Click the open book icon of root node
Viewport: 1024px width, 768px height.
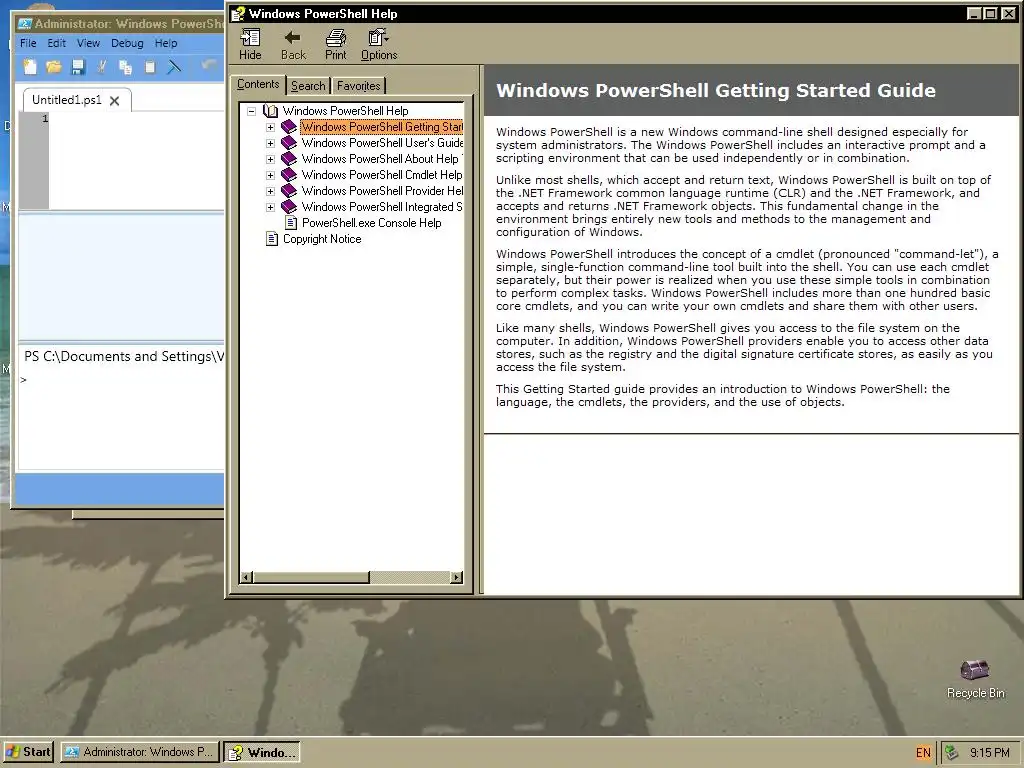pos(270,111)
